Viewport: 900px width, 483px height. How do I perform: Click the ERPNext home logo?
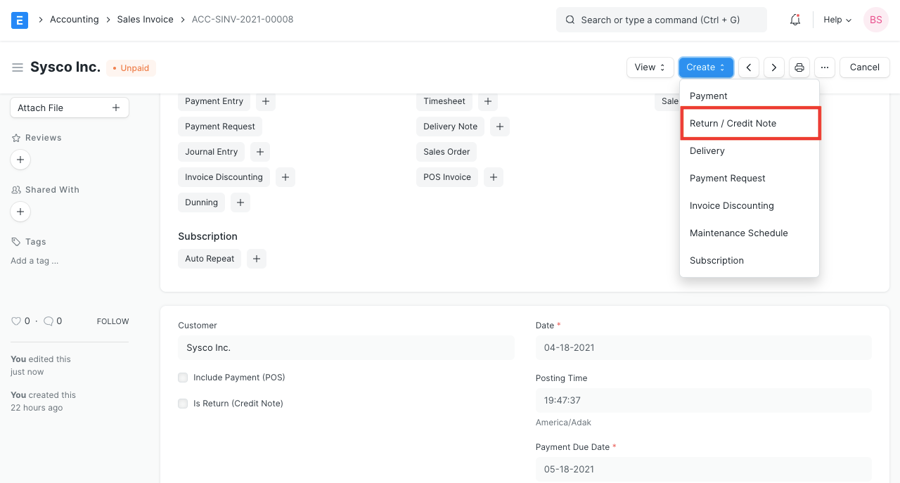[19, 19]
